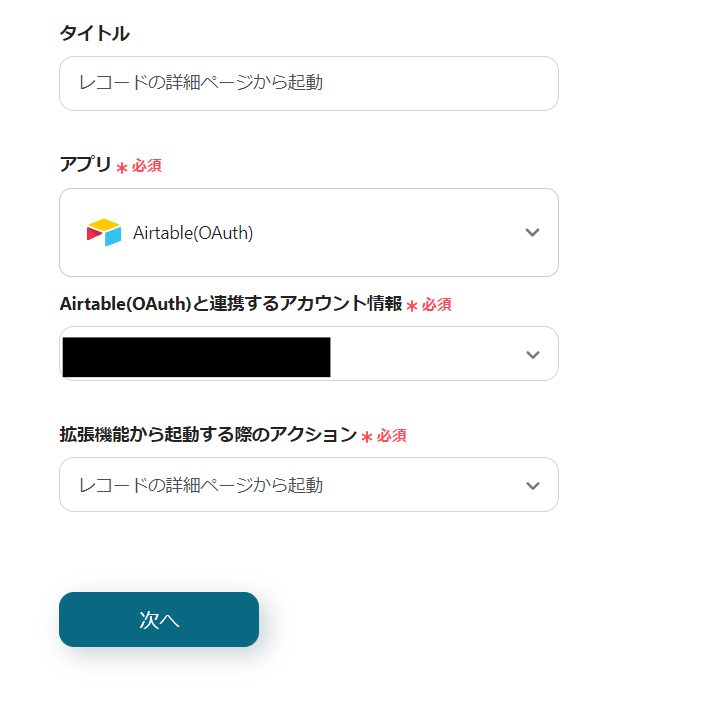Image resolution: width=707 pixels, height=702 pixels.
Task: Click the アプリ field label
Action: point(85,165)
